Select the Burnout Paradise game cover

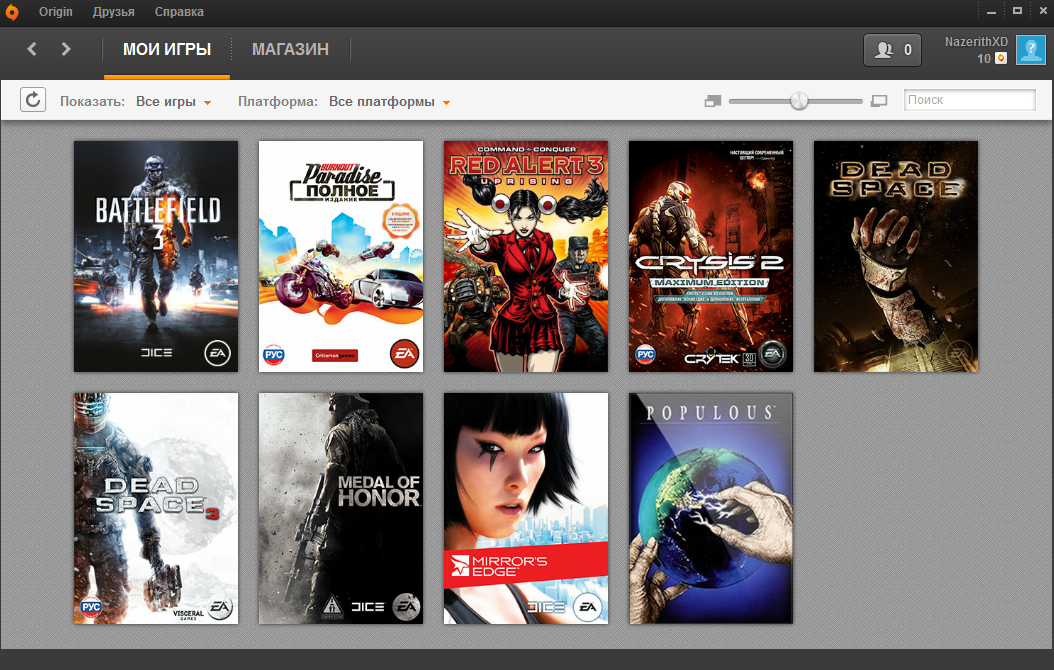[x=341, y=256]
